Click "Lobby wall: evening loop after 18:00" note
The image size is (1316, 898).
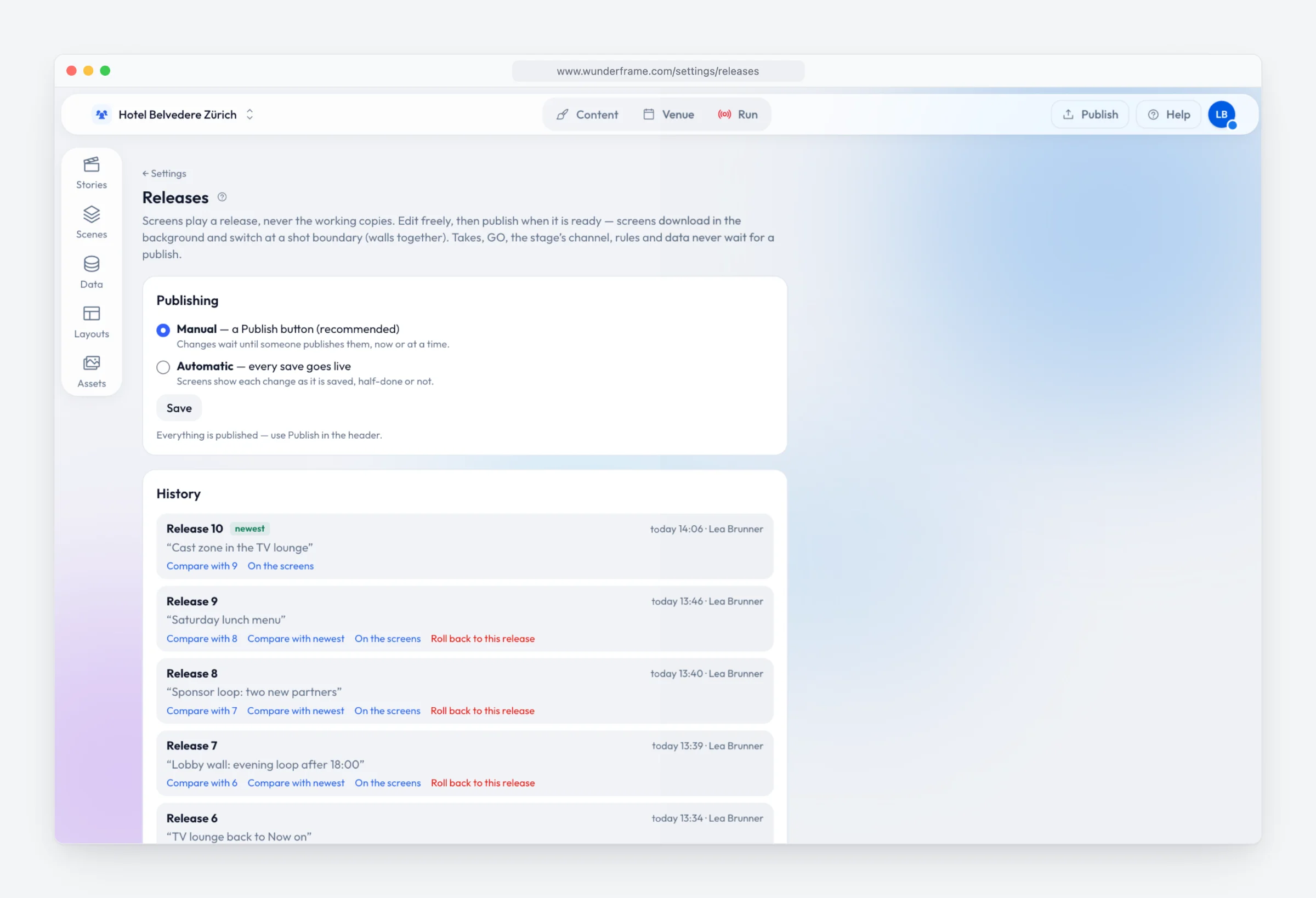(265, 764)
